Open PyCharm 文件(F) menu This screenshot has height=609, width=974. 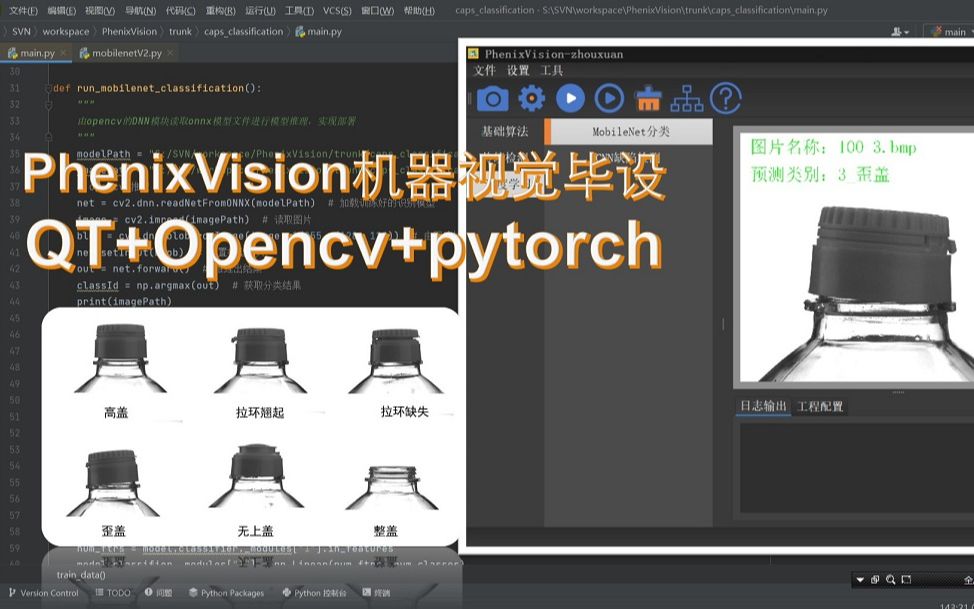(24, 11)
